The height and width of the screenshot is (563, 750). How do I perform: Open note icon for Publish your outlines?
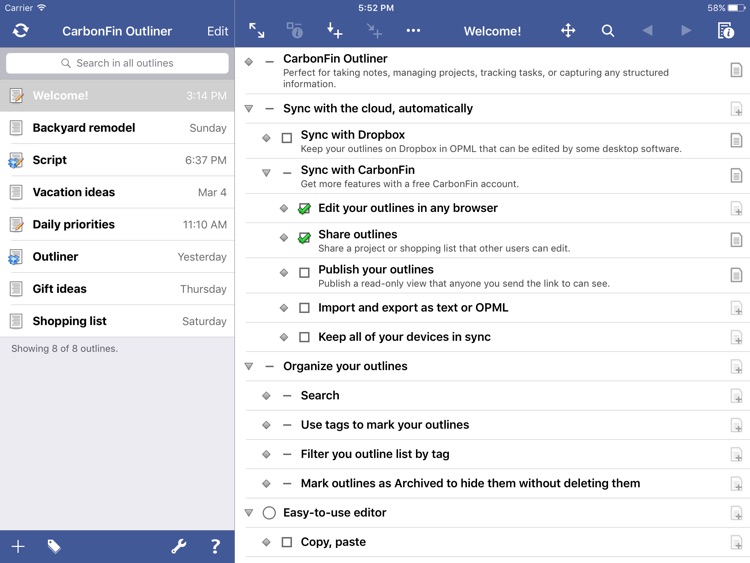[736, 275]
